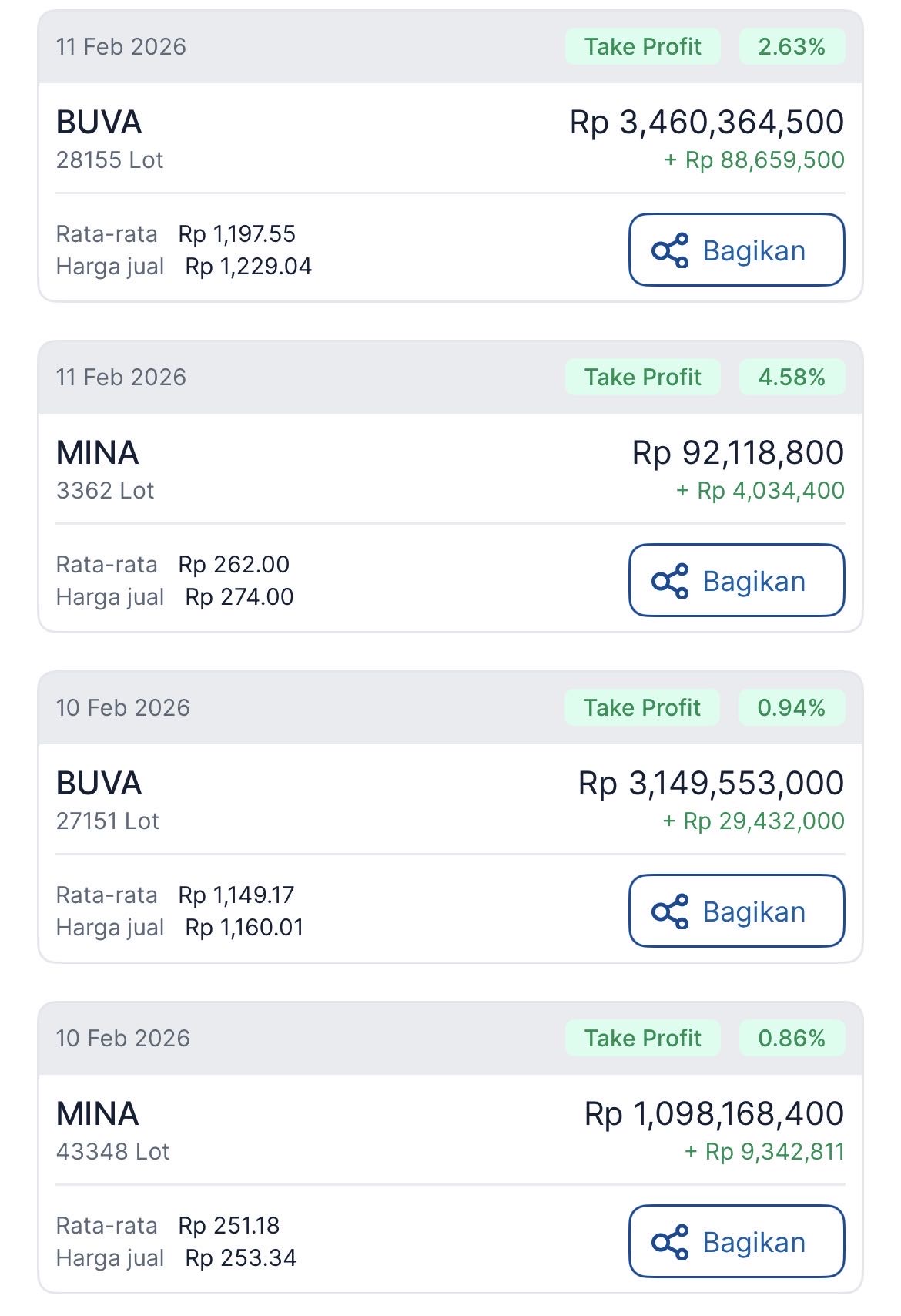The height and width of the screenshot is (1316, 901).
Task: Open the MINA ticker with 3362 Lot
Action: (x=98, y=453)
